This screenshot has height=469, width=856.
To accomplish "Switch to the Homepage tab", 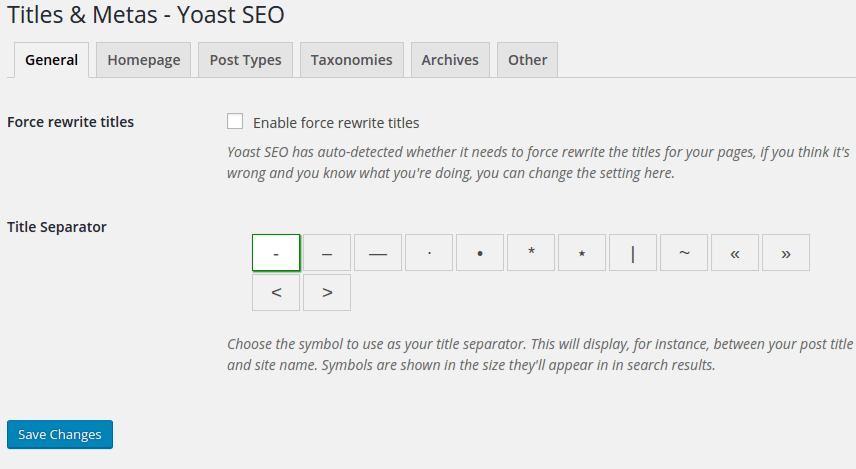I will (144, 60).
